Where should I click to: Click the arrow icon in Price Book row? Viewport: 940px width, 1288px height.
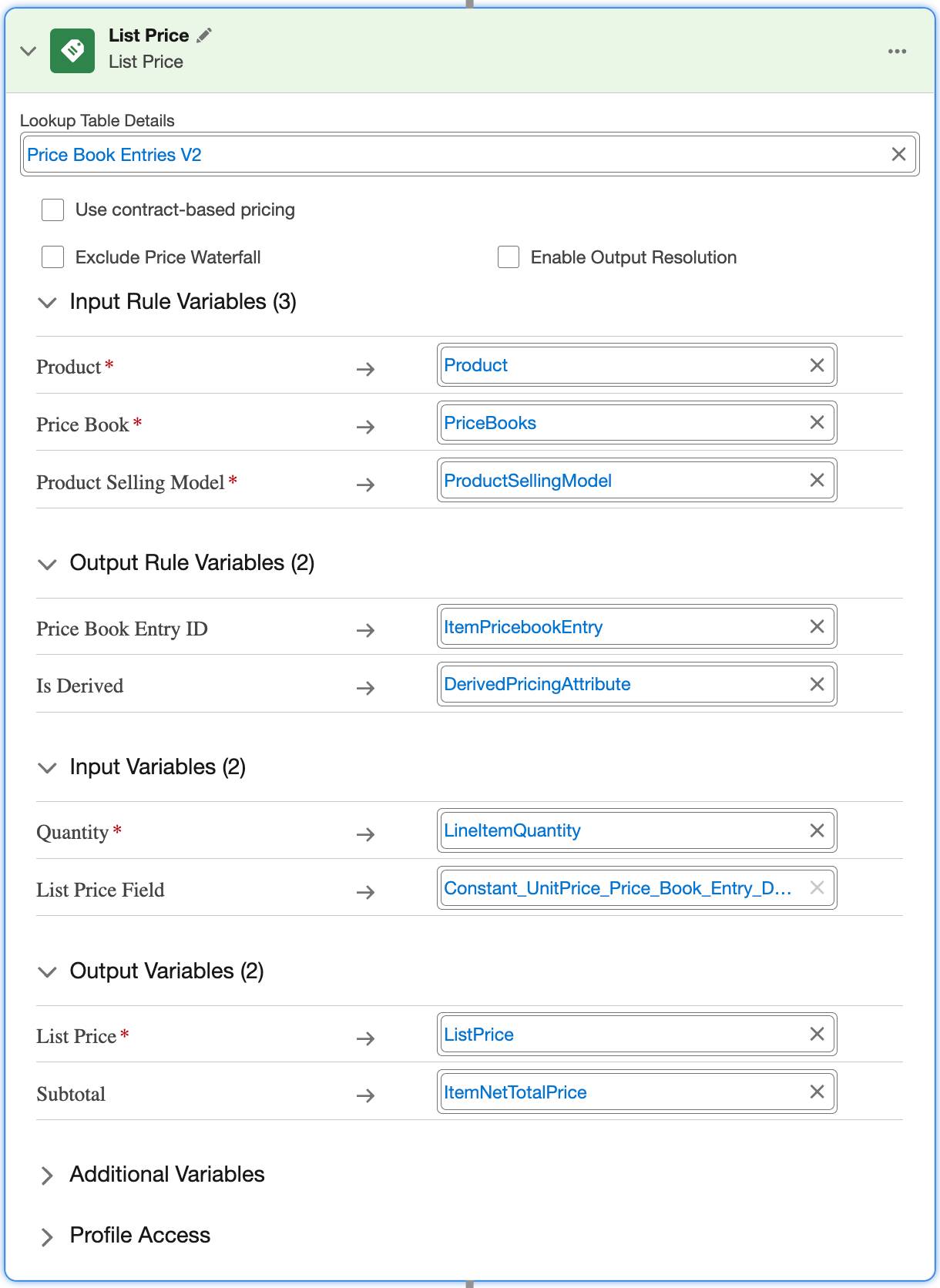click(366, 427)
